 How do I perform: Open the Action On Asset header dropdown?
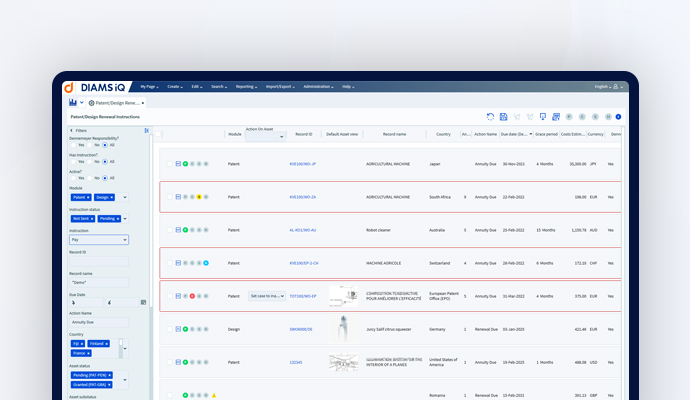pos(266,137)
